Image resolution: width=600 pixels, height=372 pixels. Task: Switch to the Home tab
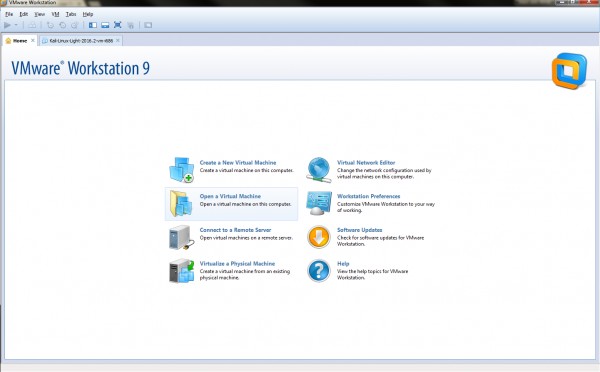[20, 41]
